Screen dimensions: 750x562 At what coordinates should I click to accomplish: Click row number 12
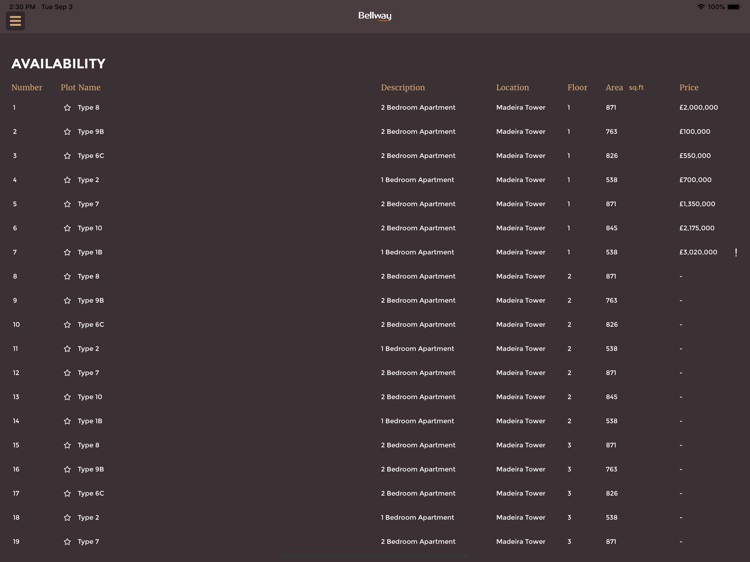(16, 373)
